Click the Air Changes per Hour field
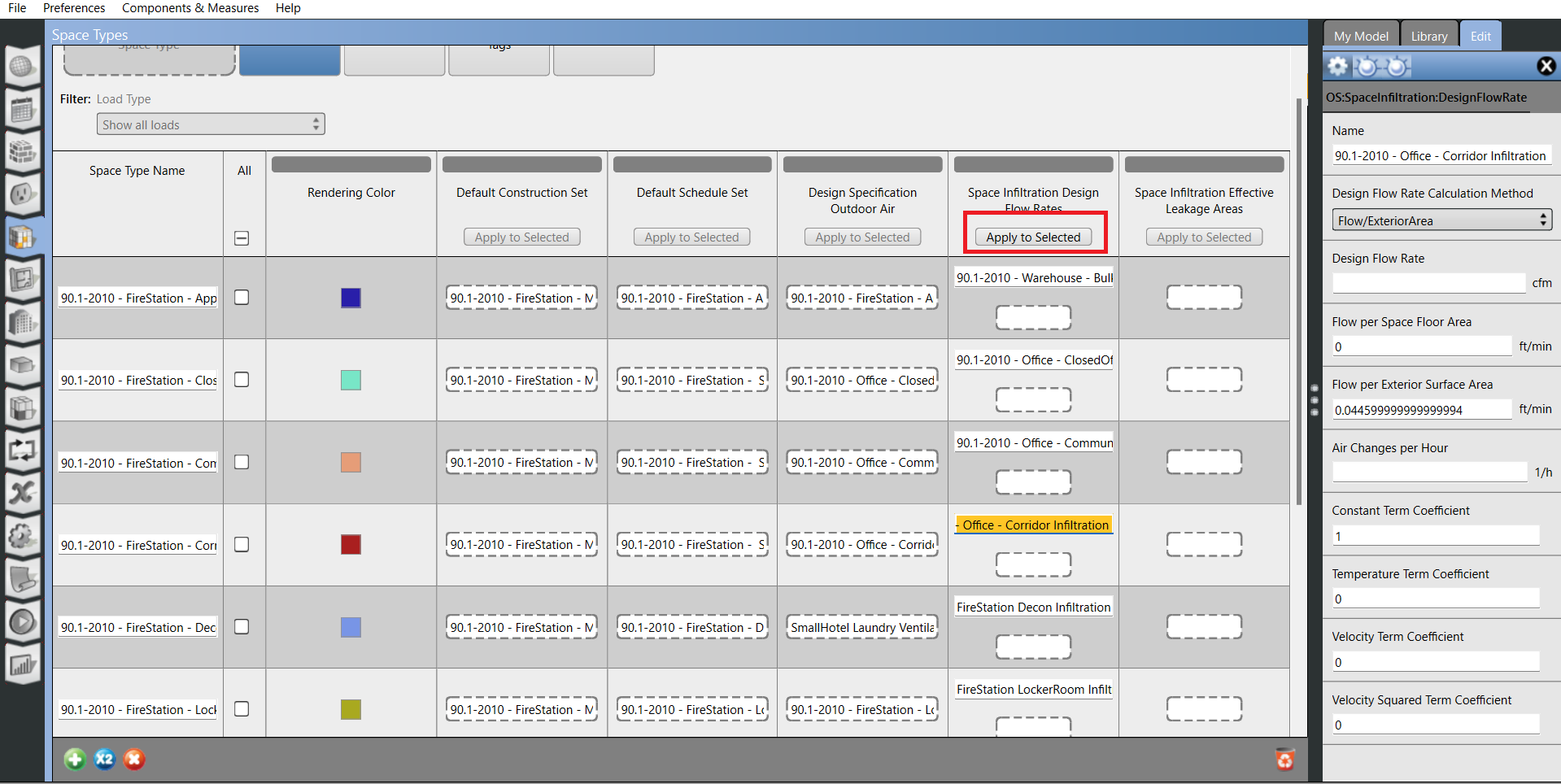 (1430, 473)
